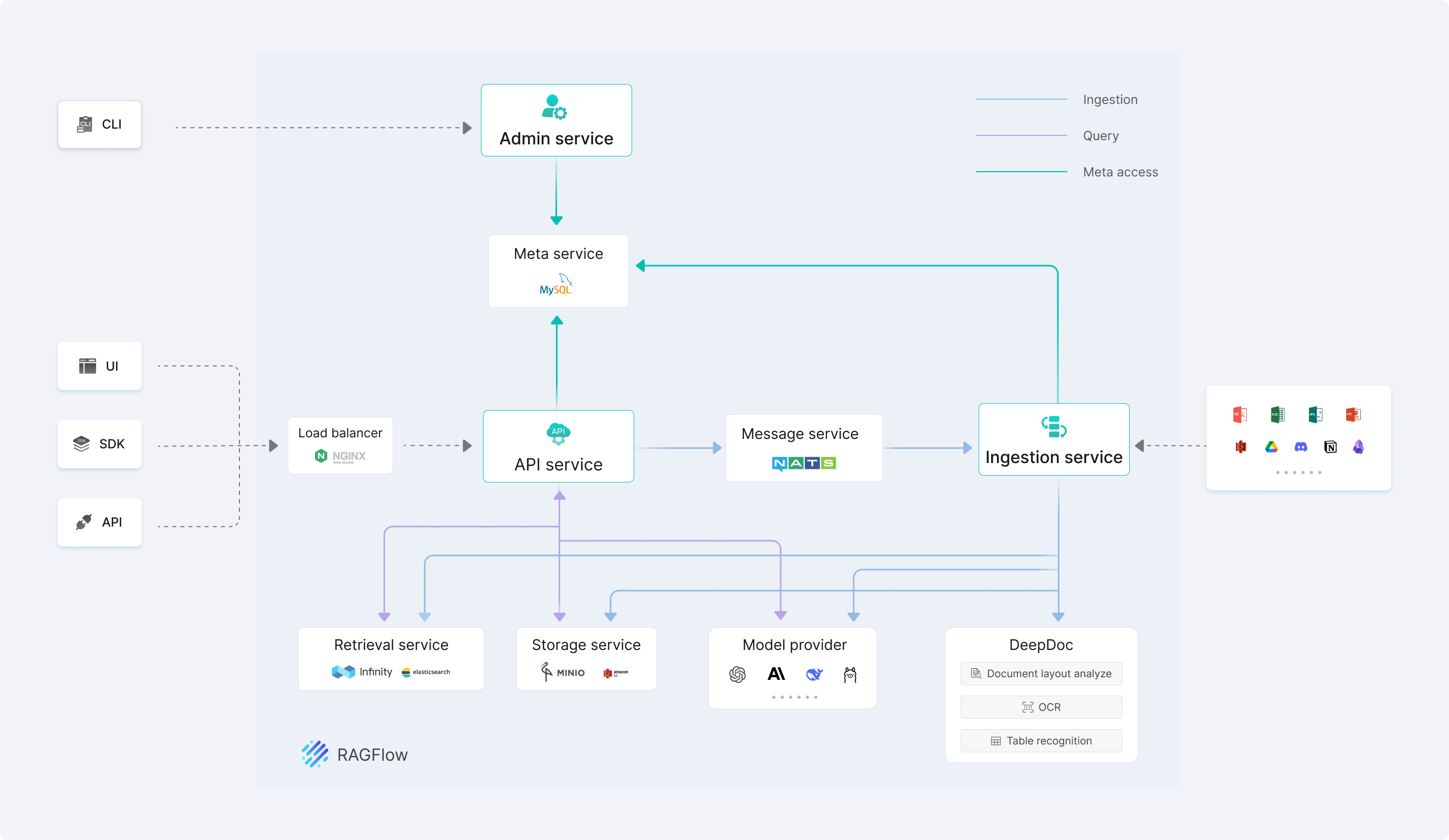The width and height of the screenshot is (1449, 840).
Task: Click the NATS logo under Message service
Action: point(804,464)
